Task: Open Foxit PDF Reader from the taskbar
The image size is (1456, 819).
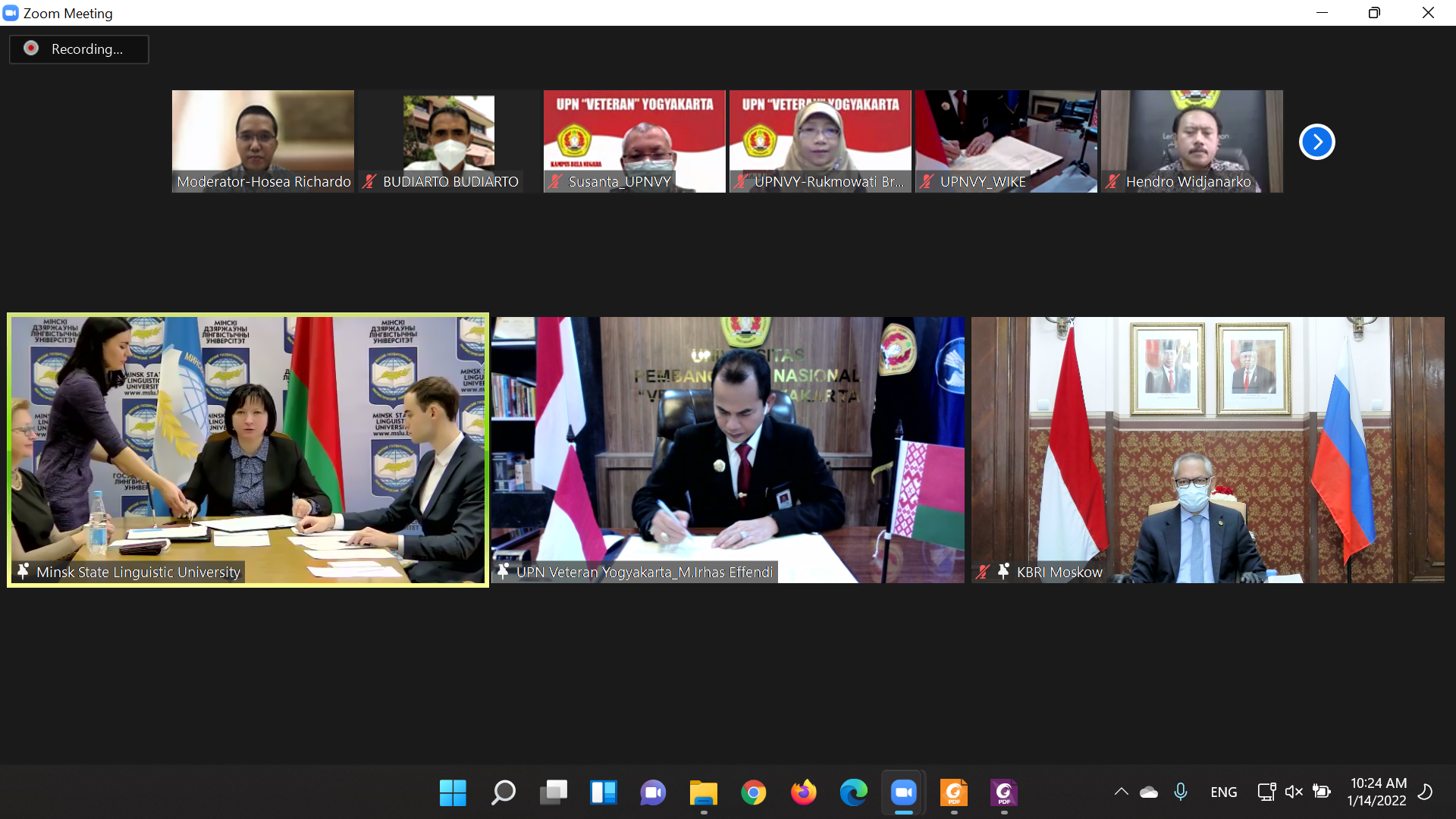Action: tap(953, 792)
